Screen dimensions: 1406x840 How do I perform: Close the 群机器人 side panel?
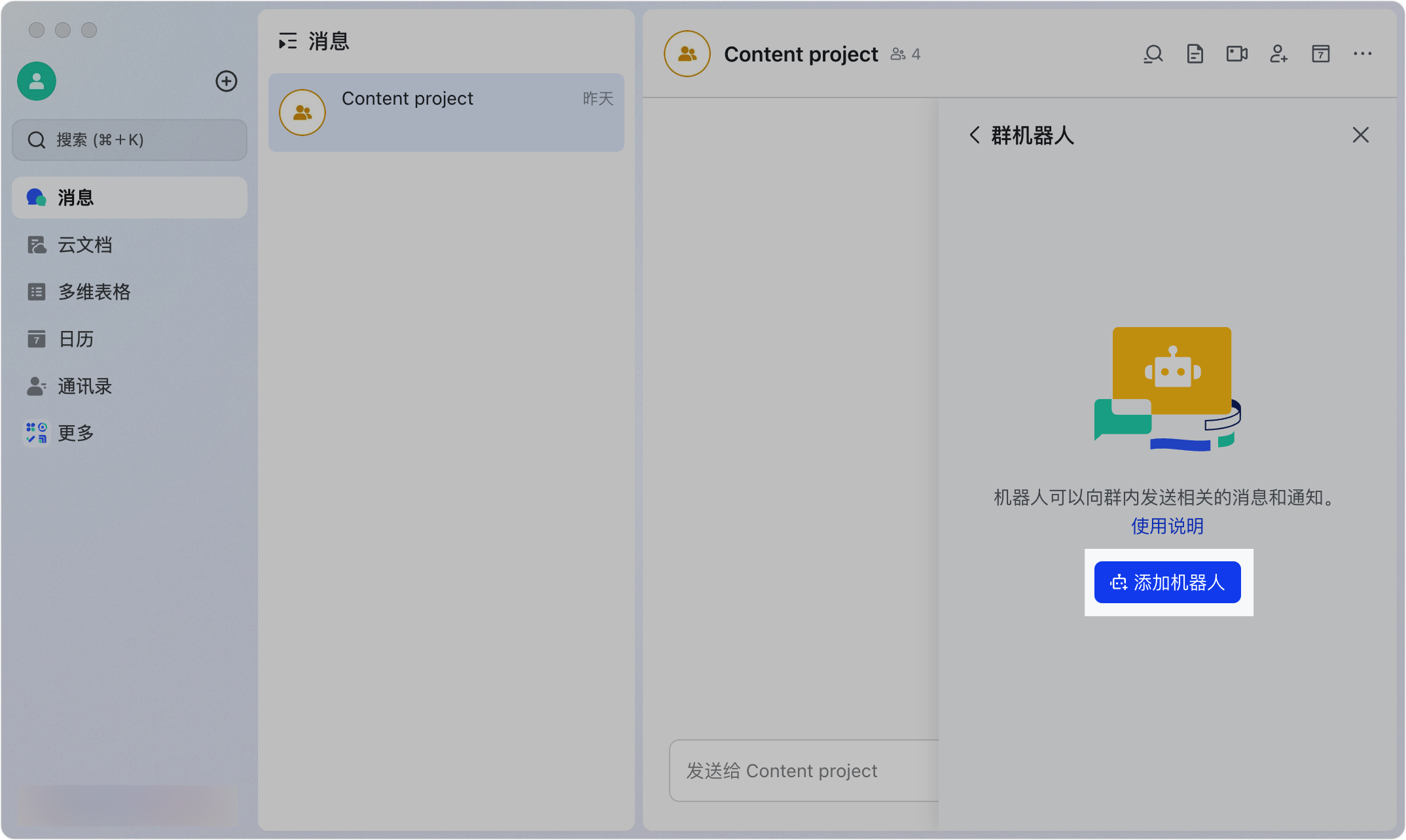click(x=1360, y=135)
